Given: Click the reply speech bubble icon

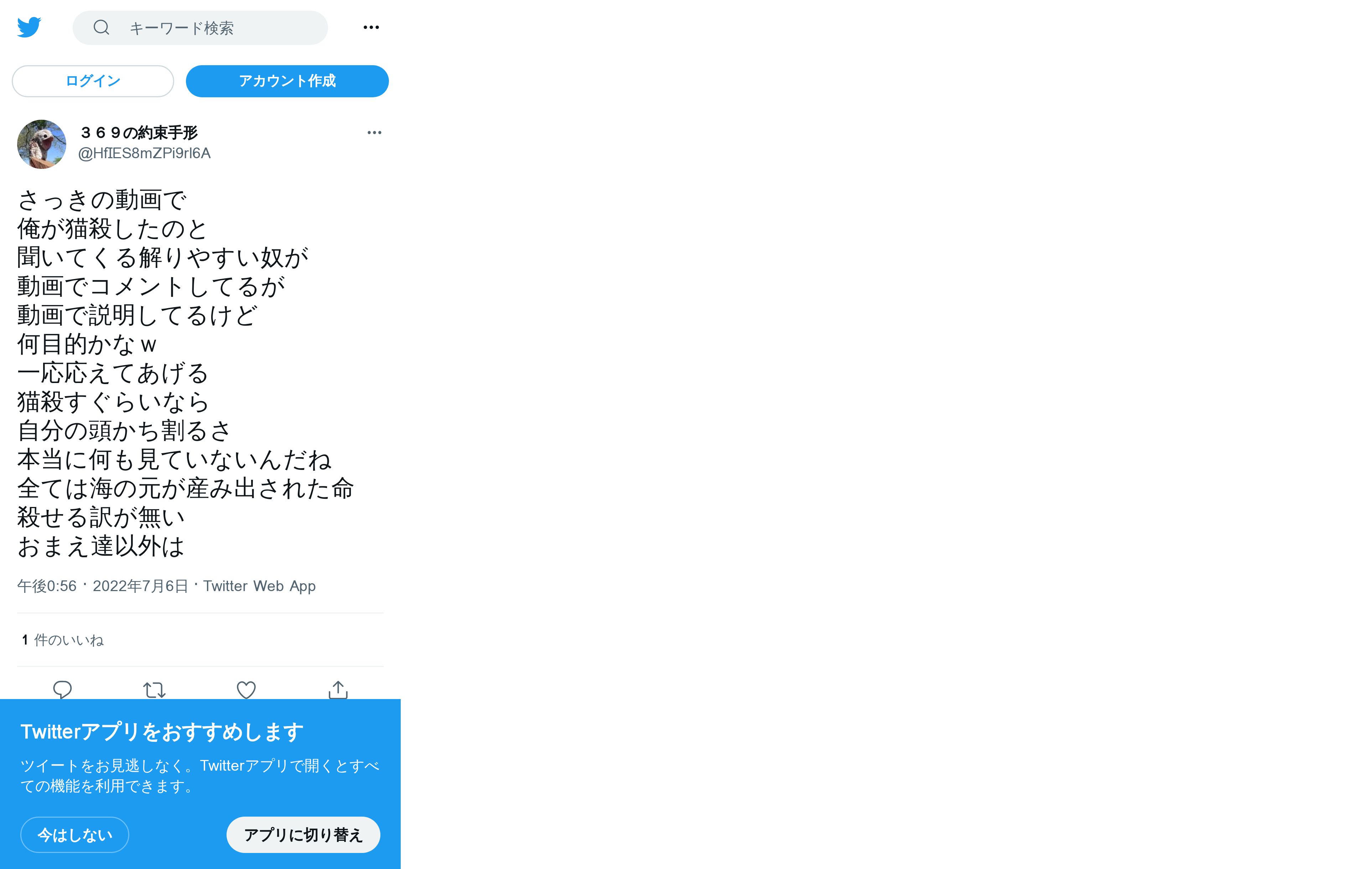Looking at the screenshot, I should [62, 689].
